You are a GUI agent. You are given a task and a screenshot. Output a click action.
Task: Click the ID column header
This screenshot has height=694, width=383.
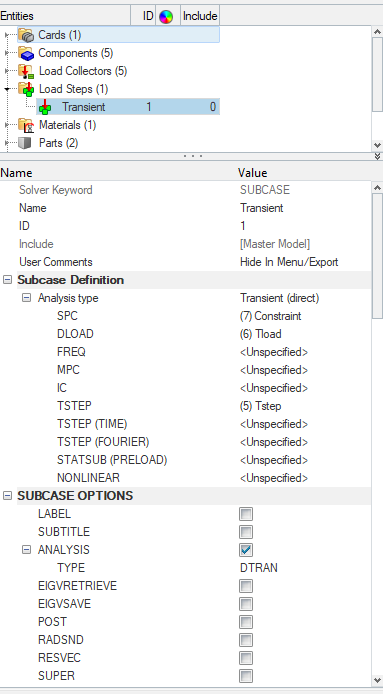tap(143, 16)
